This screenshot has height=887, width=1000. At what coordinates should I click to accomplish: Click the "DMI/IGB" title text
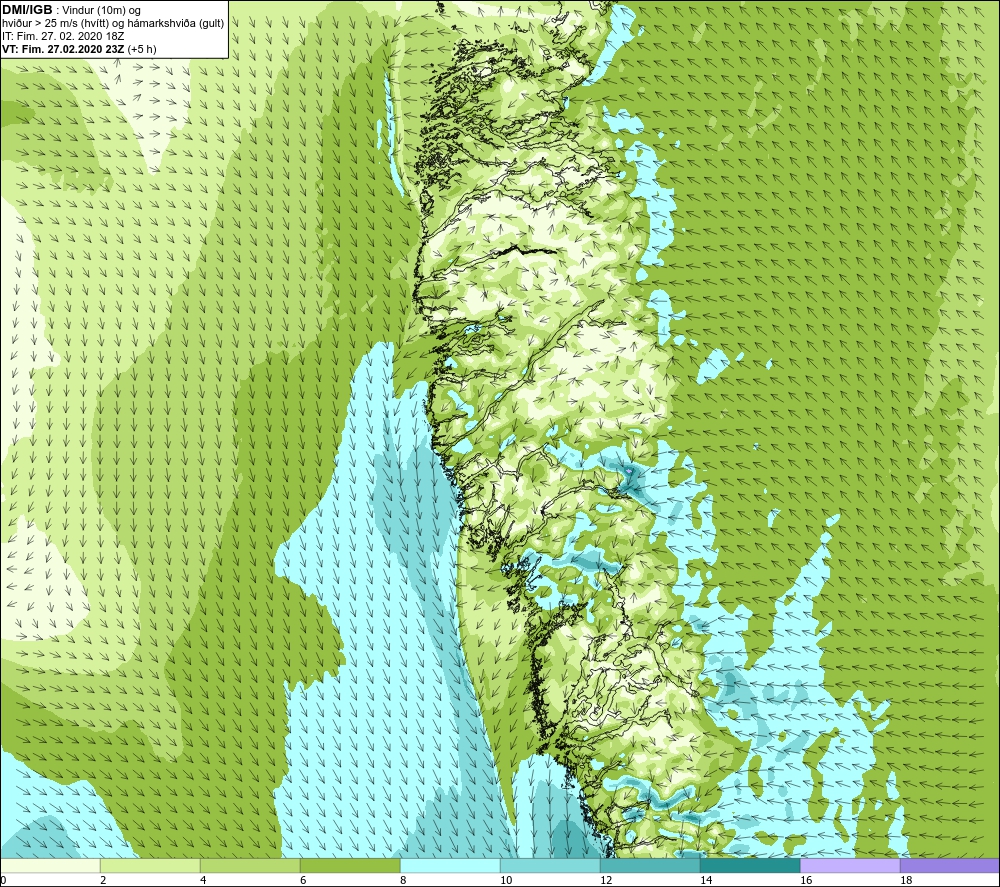coord(27,10)
